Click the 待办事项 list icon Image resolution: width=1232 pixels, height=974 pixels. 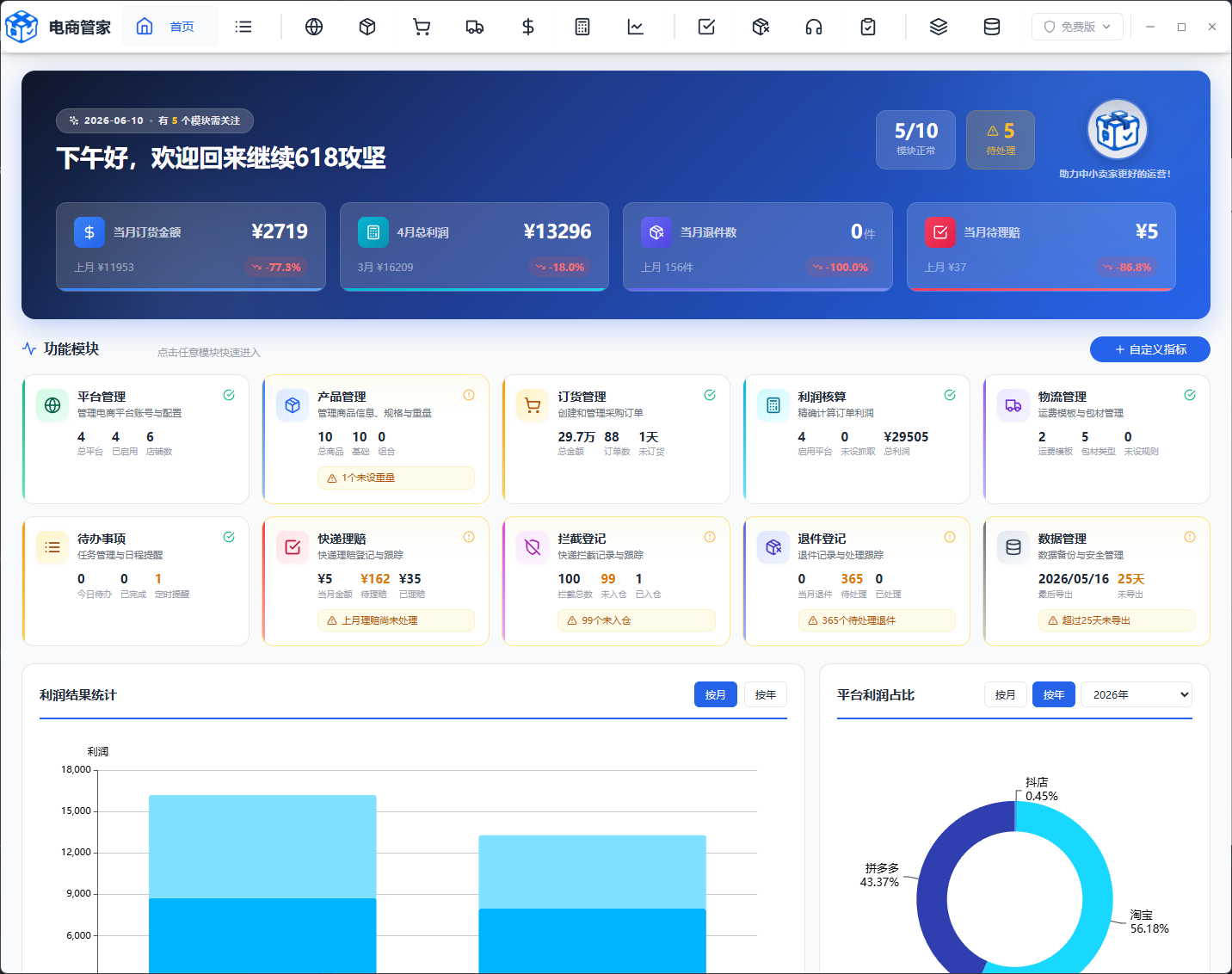[52, 547]
